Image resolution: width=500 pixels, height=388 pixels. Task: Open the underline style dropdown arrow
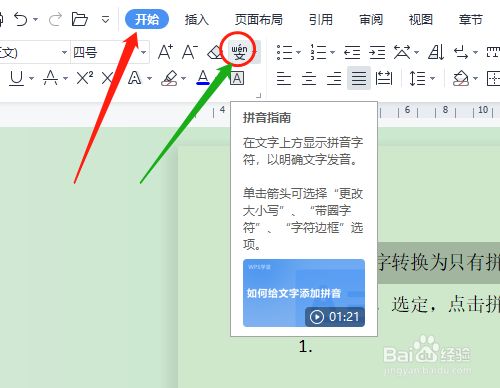[x=31, y=79]
